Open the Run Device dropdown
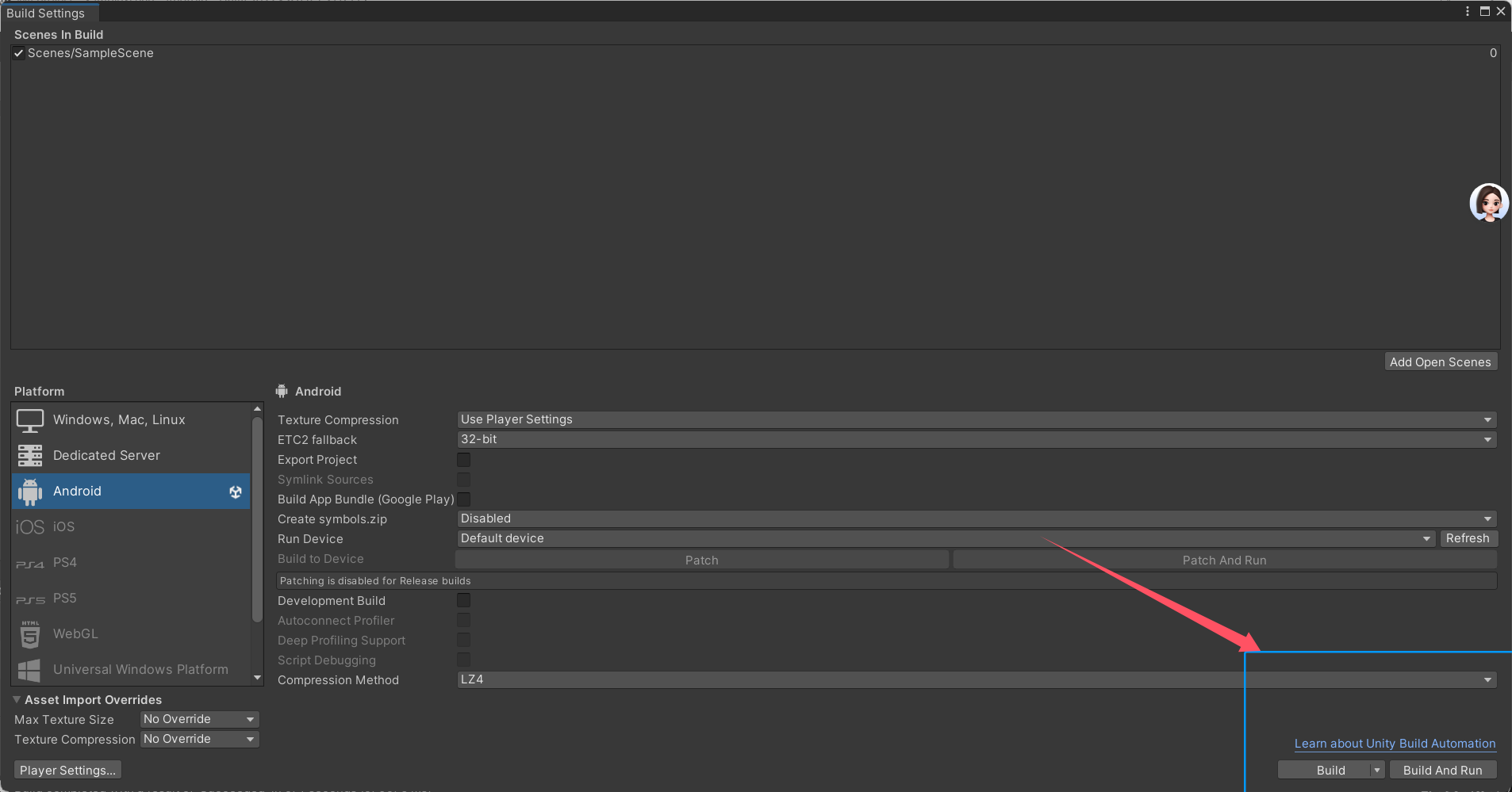 coord(946,538)
